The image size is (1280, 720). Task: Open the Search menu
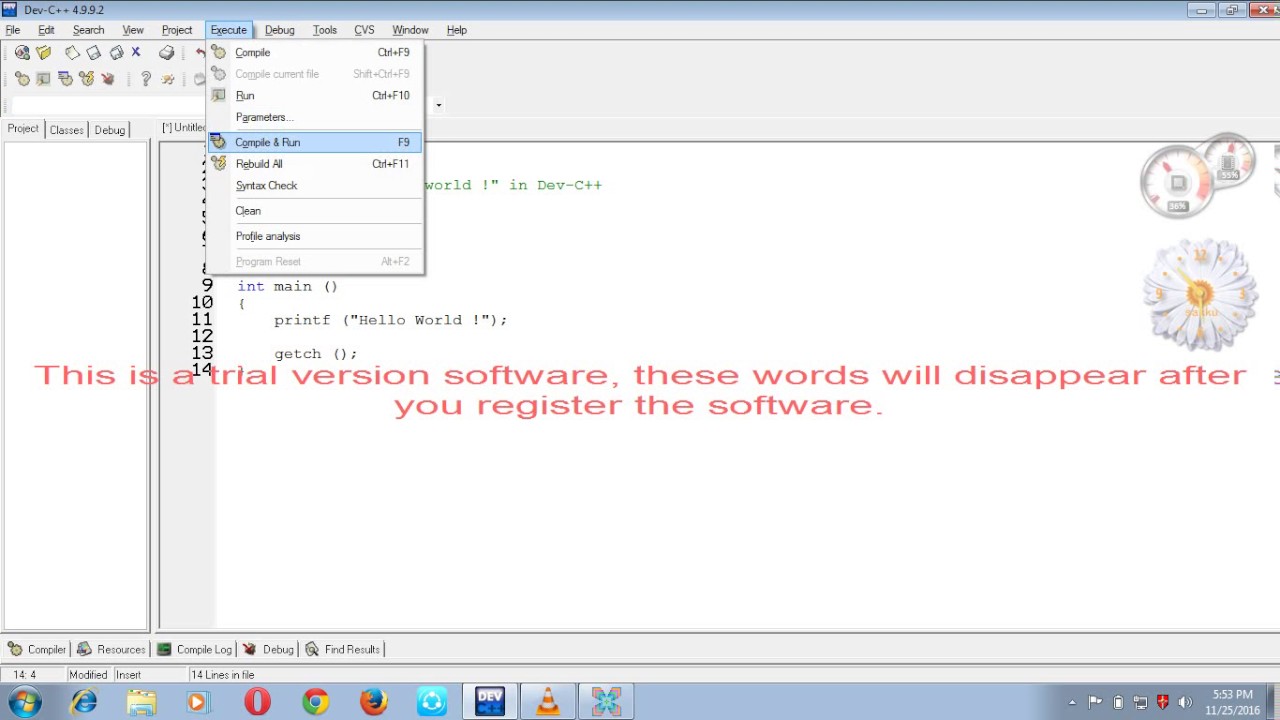[88, 30]
